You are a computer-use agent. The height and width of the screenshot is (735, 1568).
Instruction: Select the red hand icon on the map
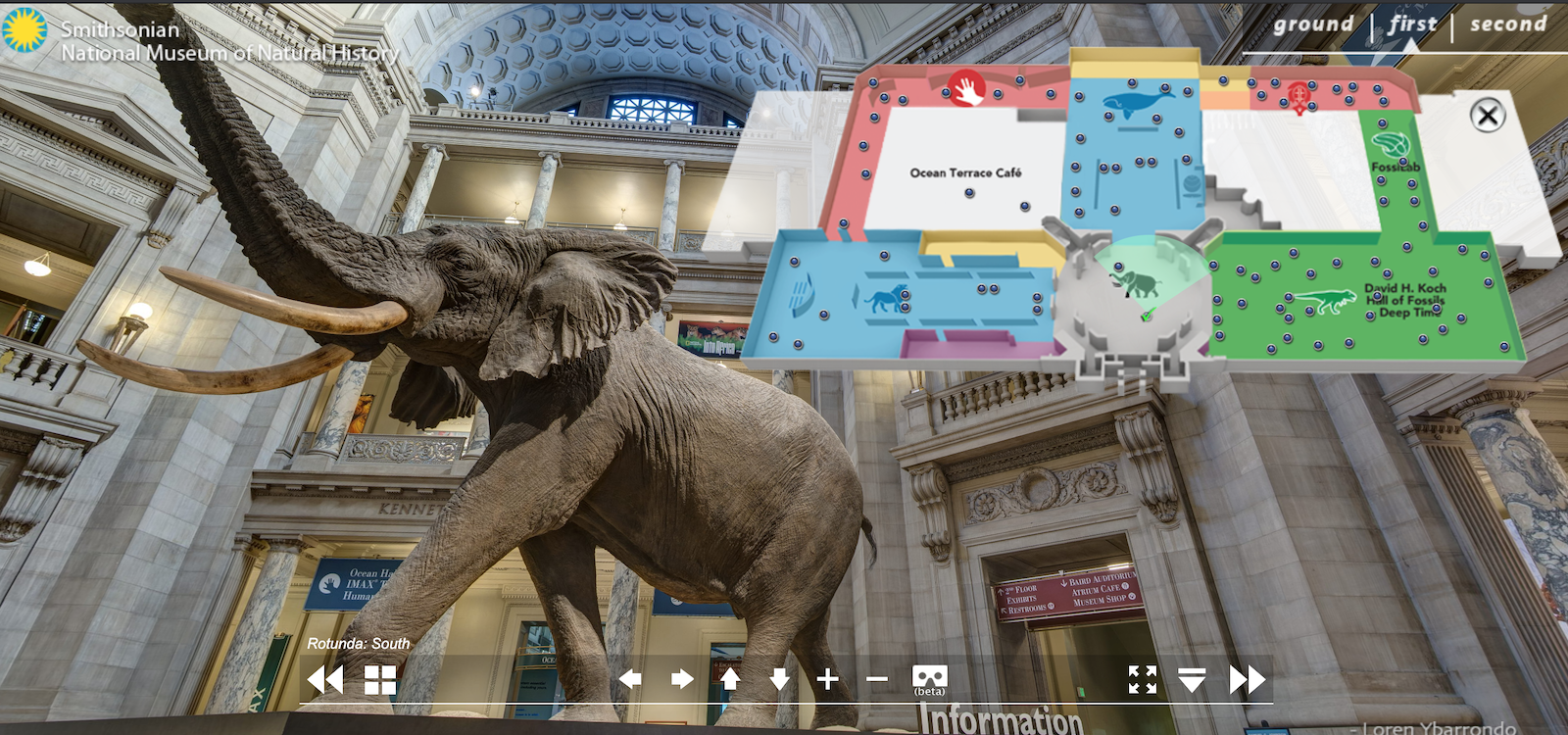click(965, 88)
